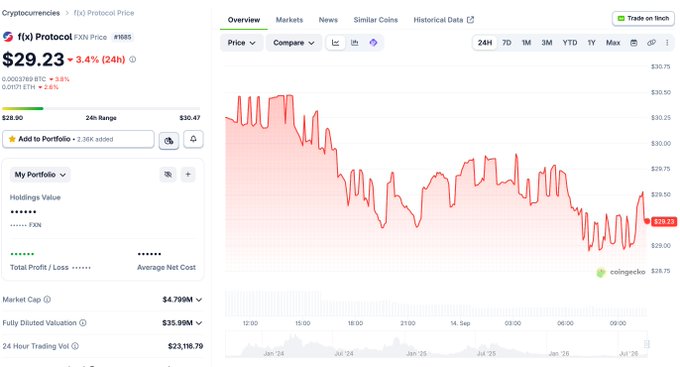
Task: Click the $35.99M valuation value
Action: [177, 323]
